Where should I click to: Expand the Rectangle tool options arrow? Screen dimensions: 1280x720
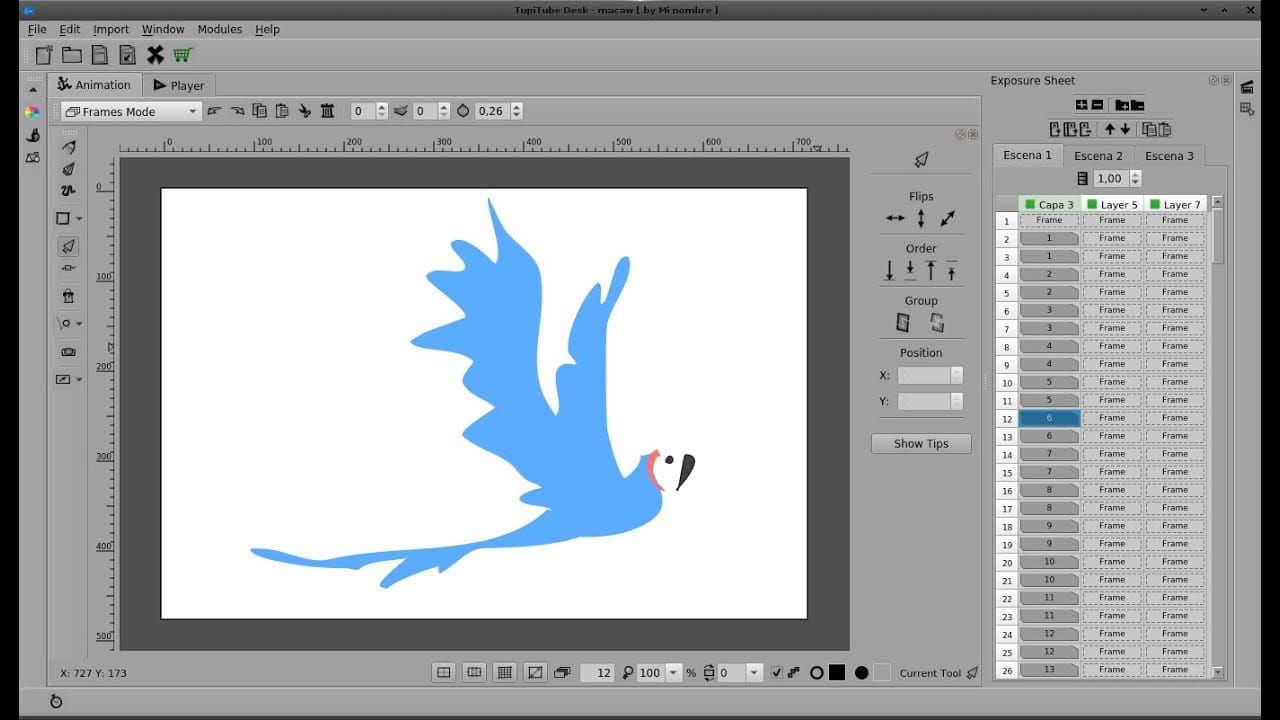[x=79, y=218]
